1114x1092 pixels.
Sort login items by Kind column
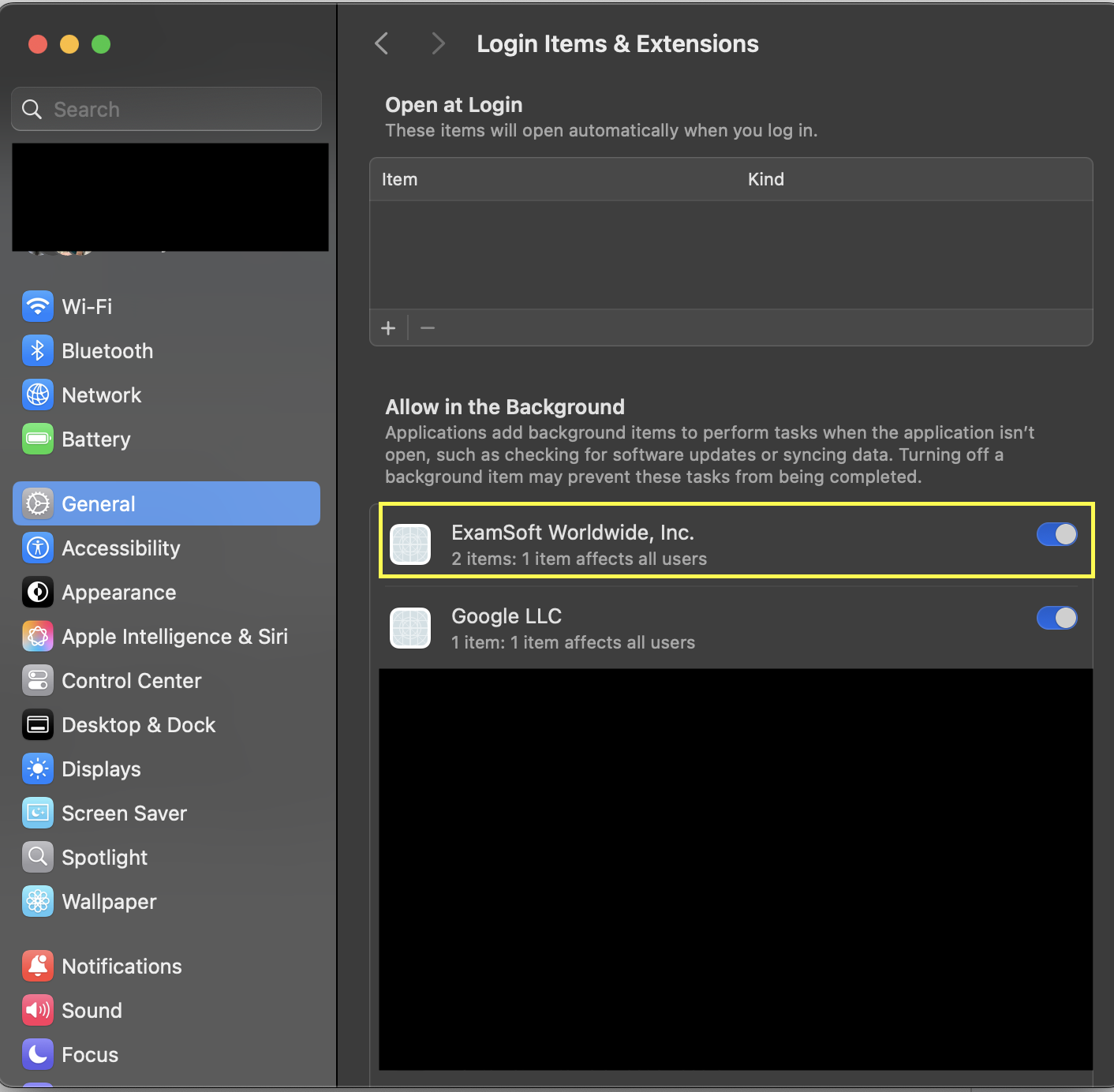[766, 179]
